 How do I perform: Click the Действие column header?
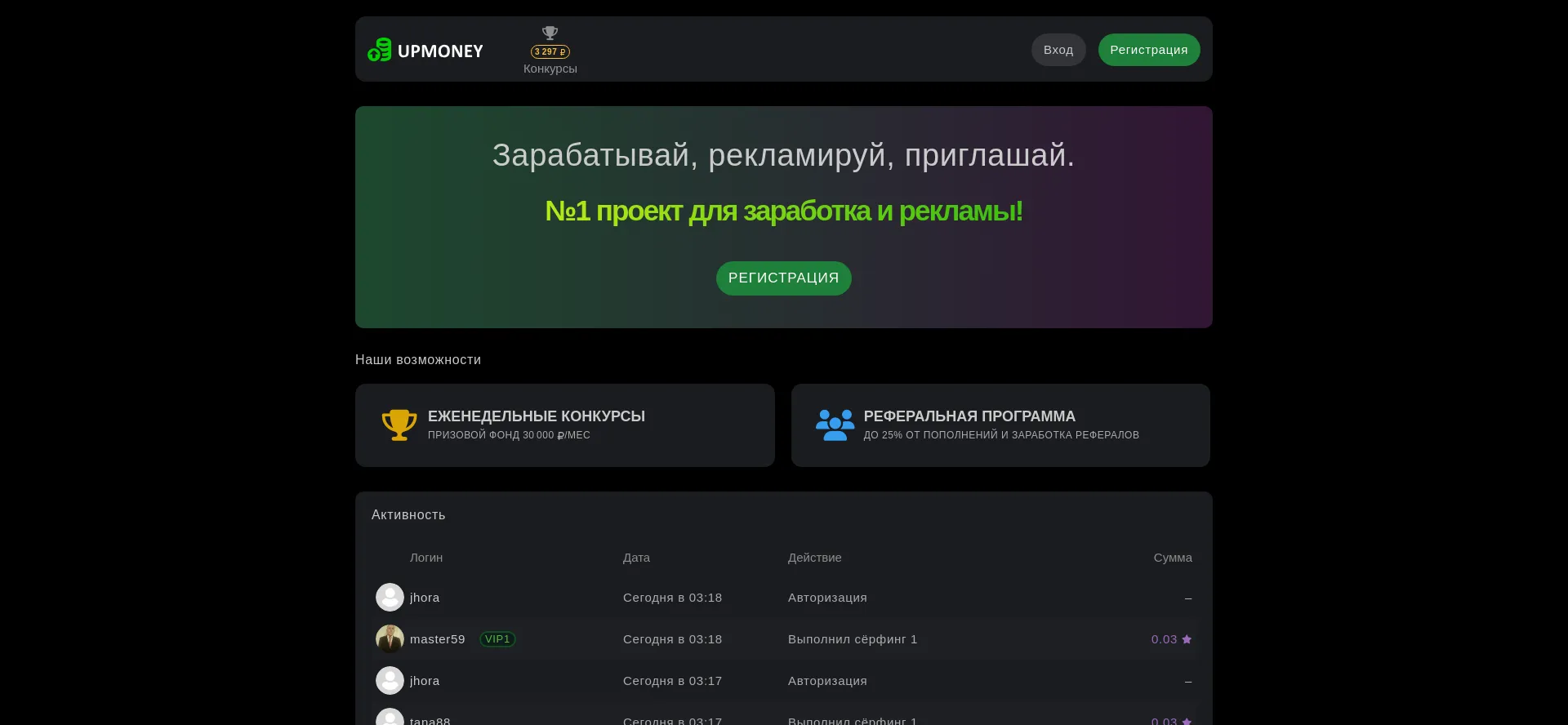coord(815,558)
